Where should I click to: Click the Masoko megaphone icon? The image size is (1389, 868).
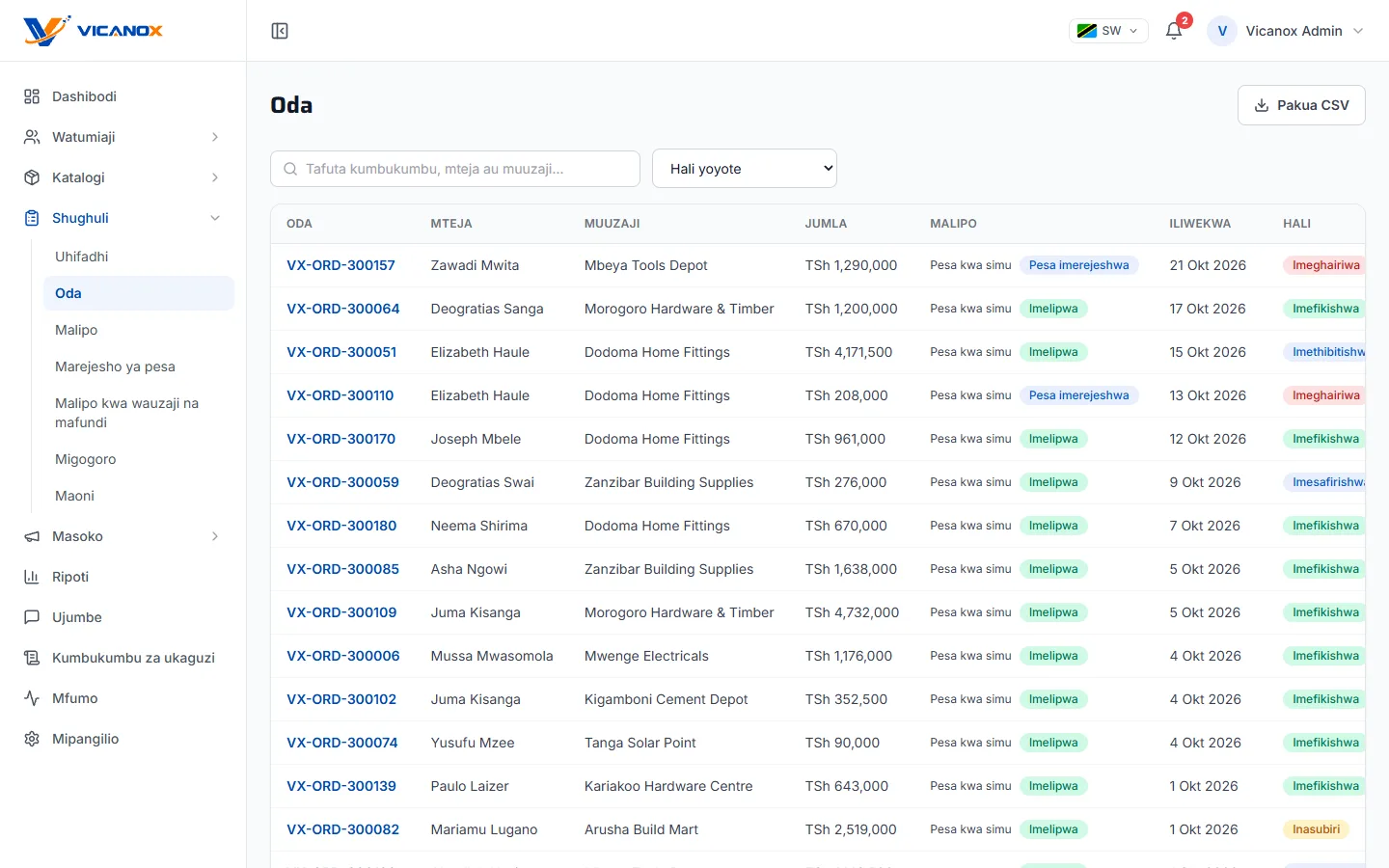pyautogui.click(x=32, y=536)
